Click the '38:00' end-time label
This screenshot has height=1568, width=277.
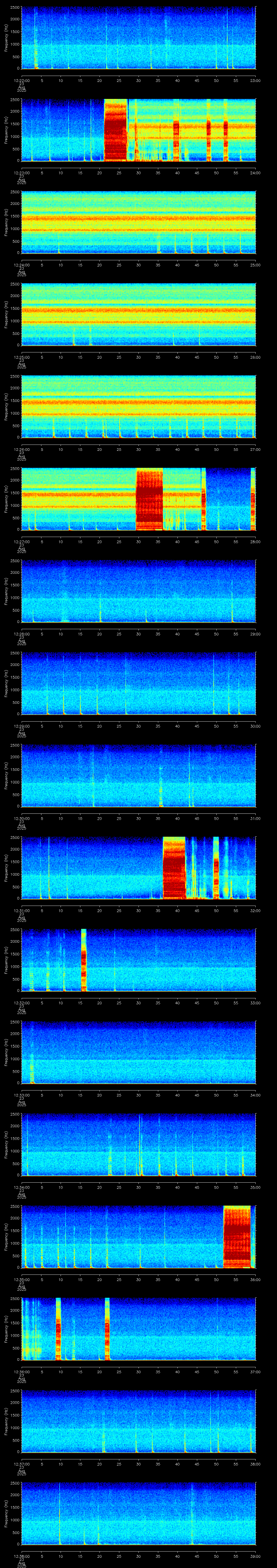[x=255, y=1463]
